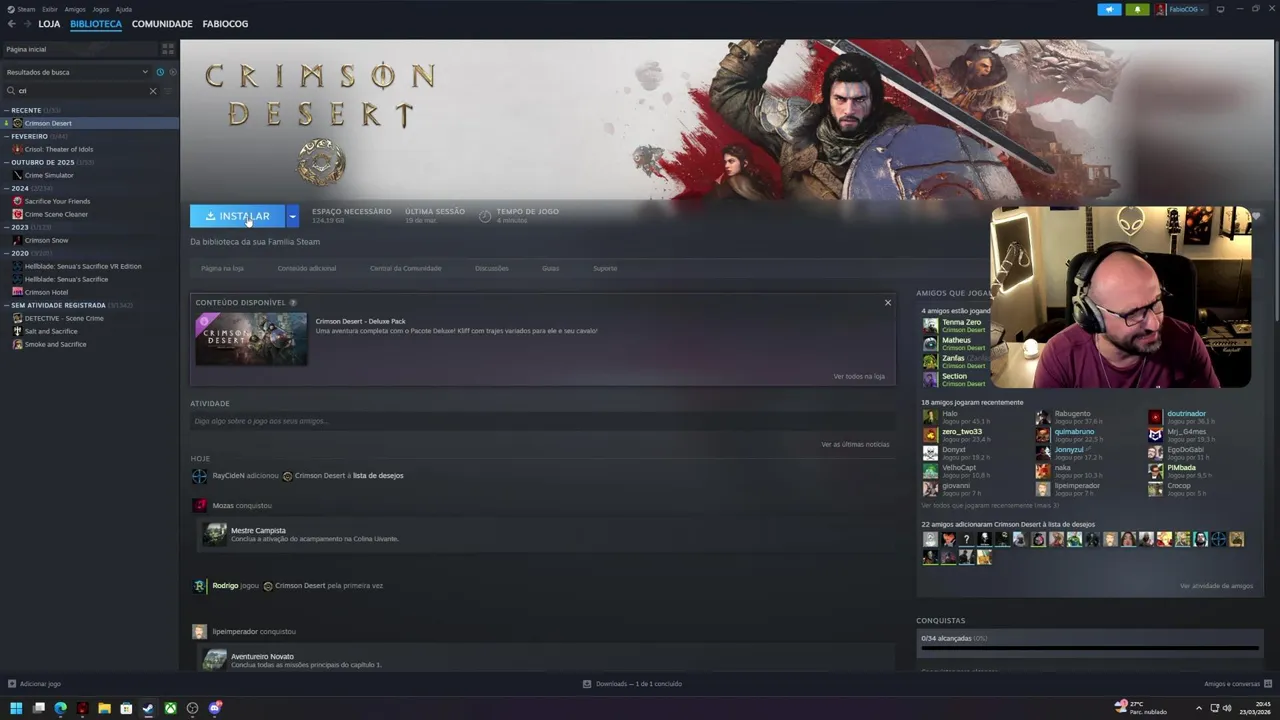This screenshot has height=720, width=1280.
Task: Collapse the OUTUBRO DE 2025 category
Action: [6, 162]
